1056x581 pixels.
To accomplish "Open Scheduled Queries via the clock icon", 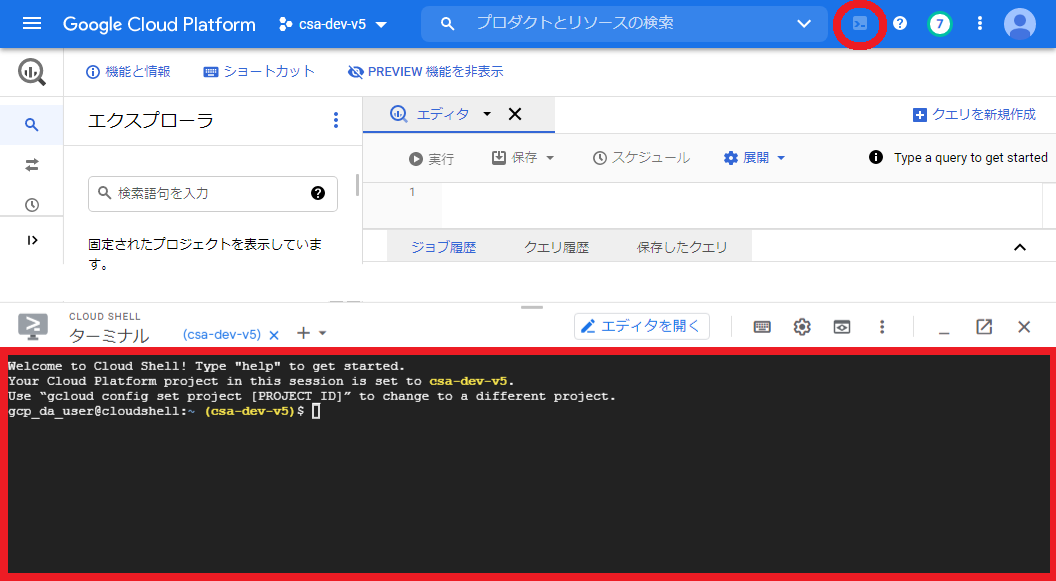I will pyautogui.click(x=33, y=204).
